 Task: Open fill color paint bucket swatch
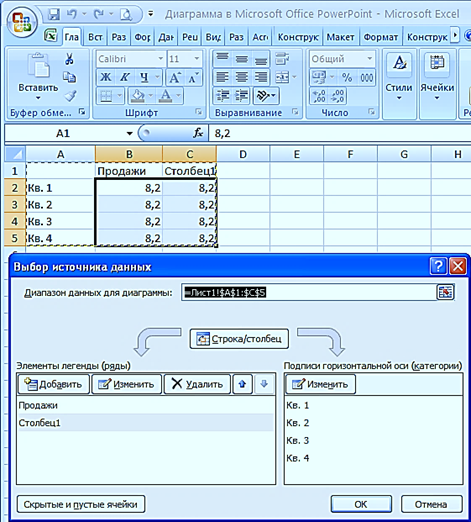point(137,96)
